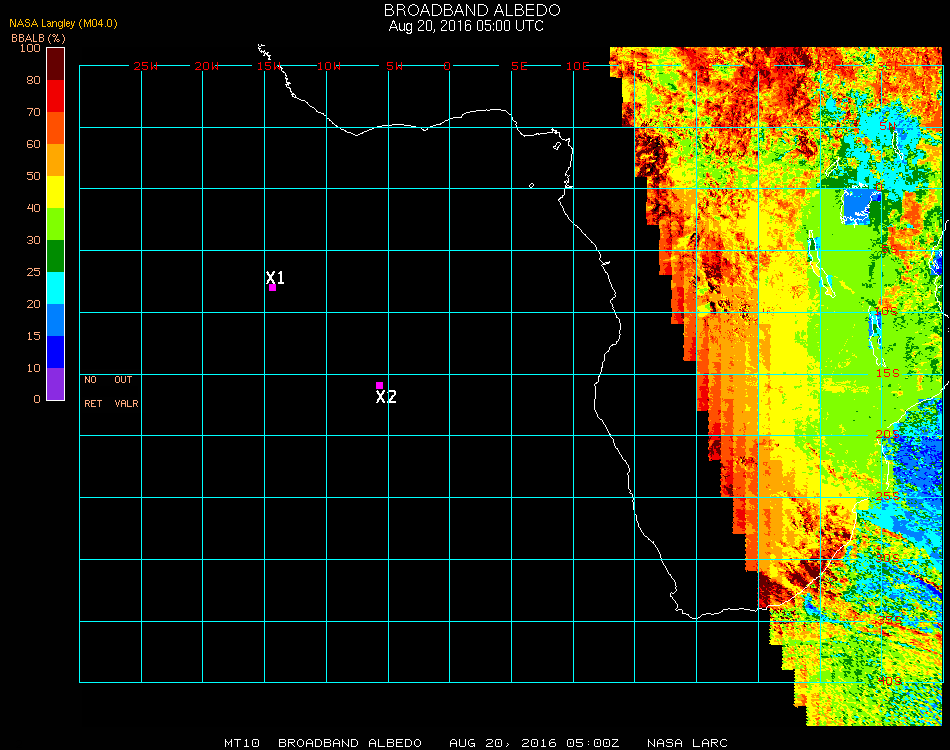
Task: Click the '15S' latitude label
Action: point(888,373)
